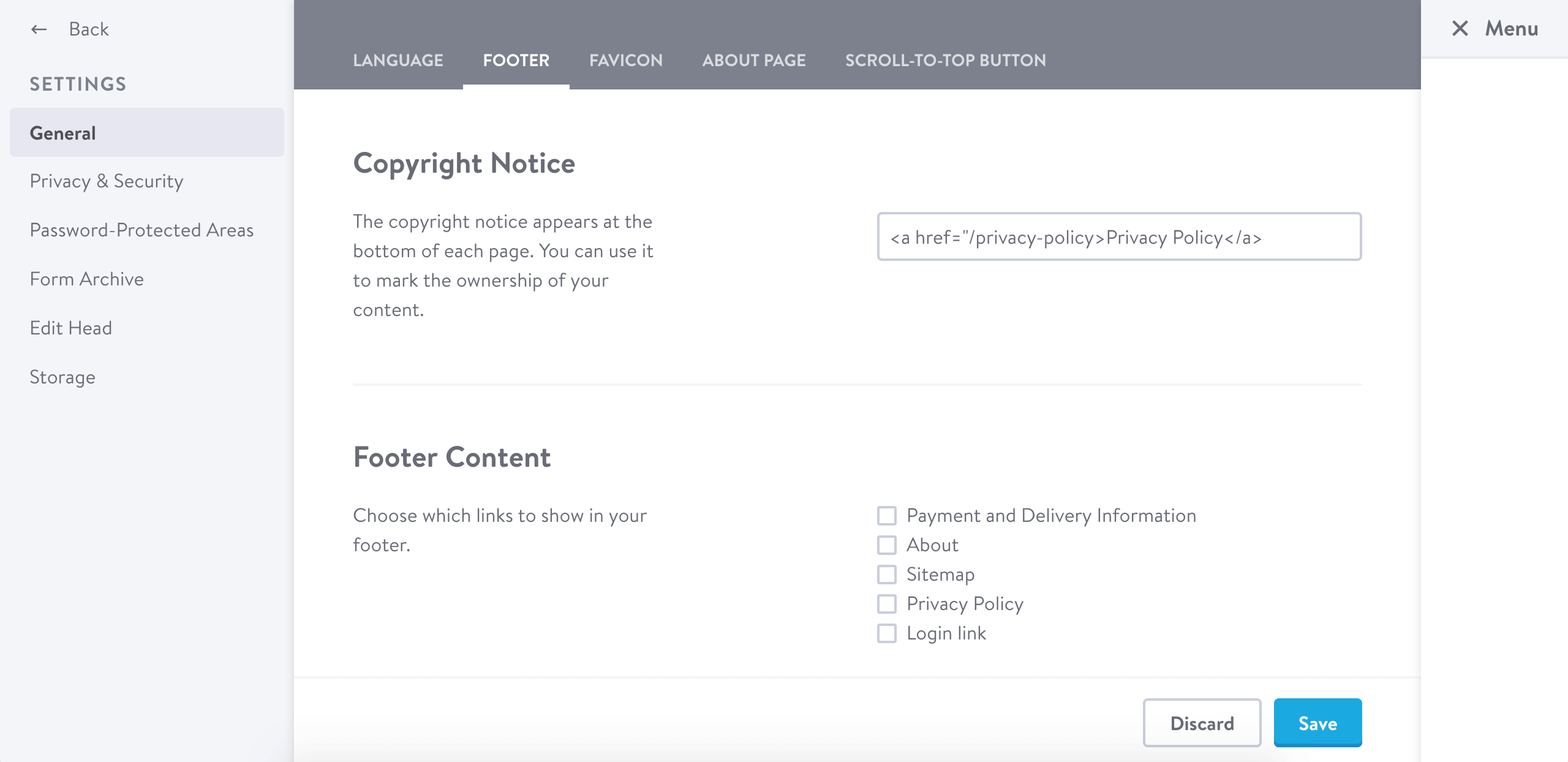
Task: Click inside the copyright notice text field
Action: coord(1120,237)
